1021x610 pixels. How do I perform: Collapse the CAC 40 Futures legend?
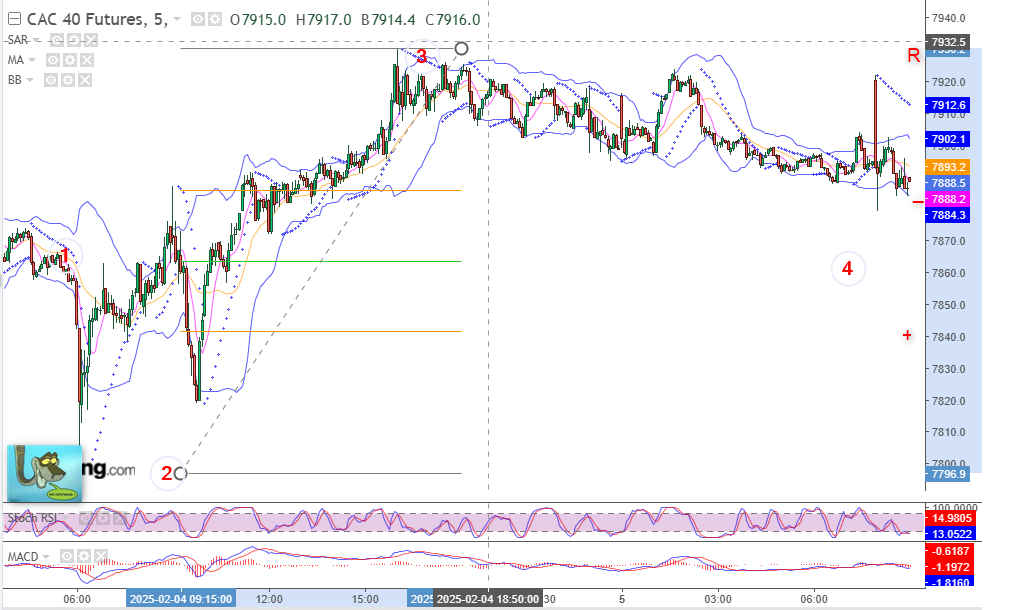[x=14, y=20]
